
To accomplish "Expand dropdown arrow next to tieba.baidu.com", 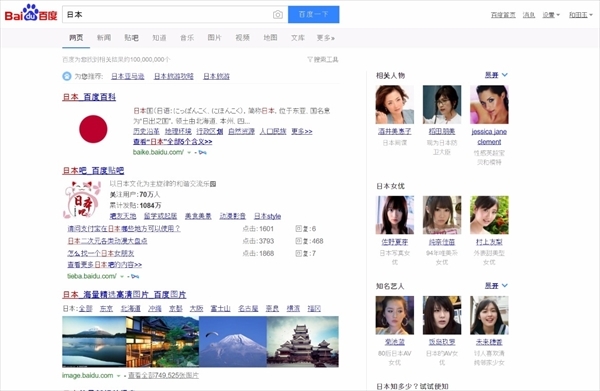I will (x=122, y=276).
